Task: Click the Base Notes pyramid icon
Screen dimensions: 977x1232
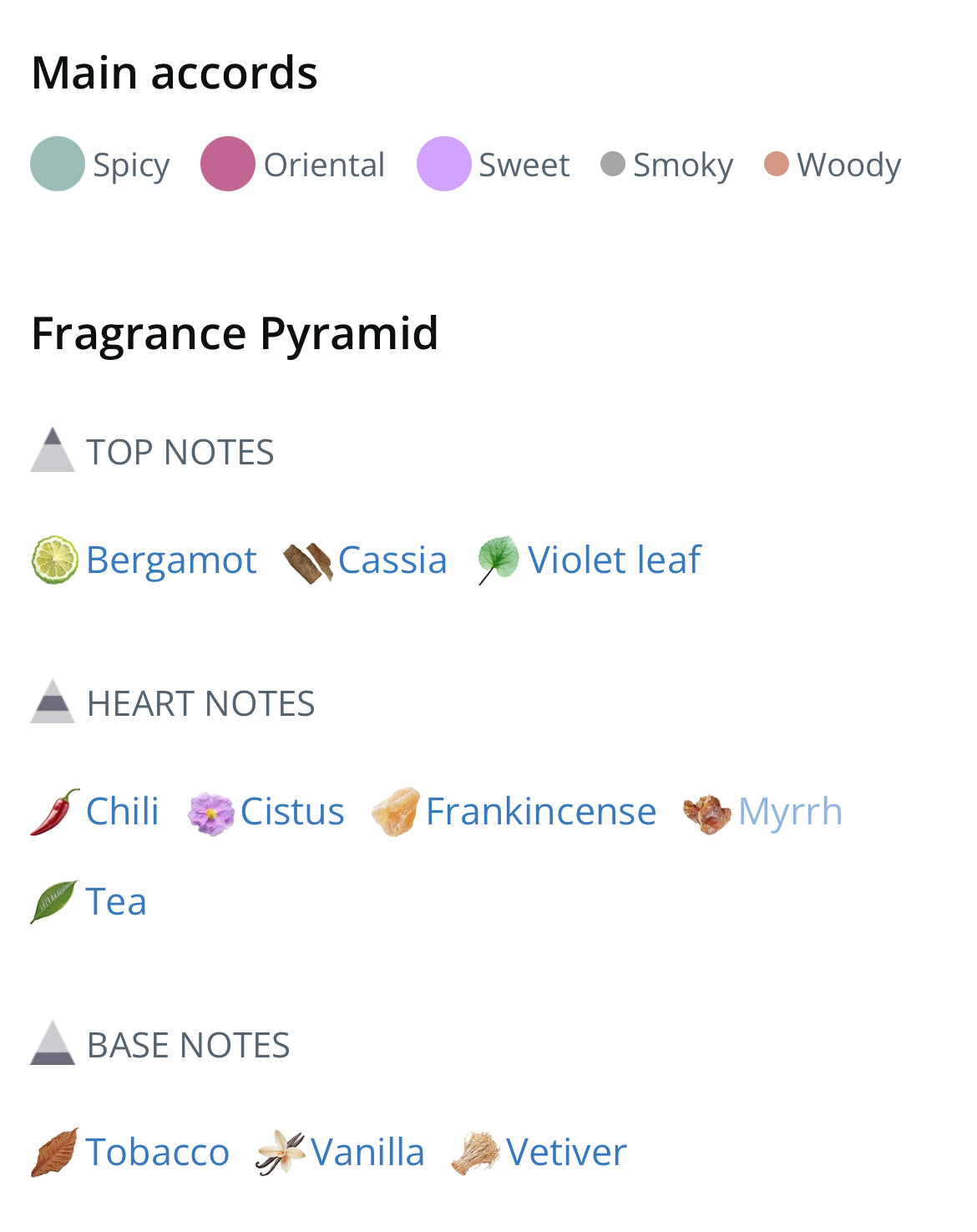Action: click(53, 1043)
